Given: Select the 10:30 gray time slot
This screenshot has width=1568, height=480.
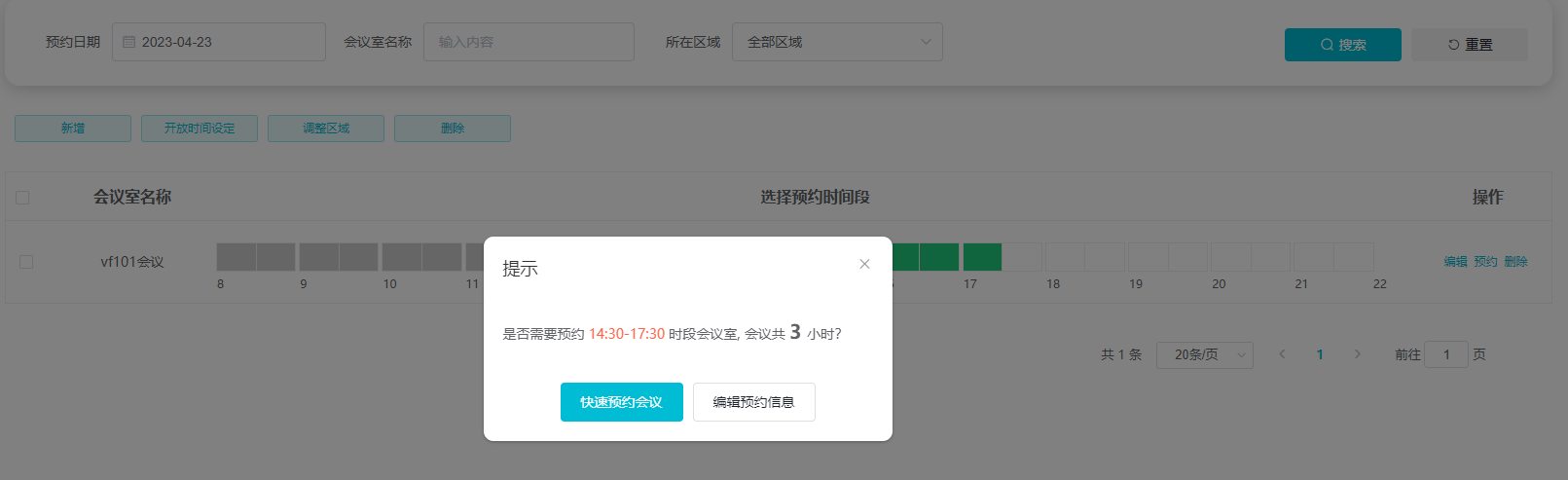Looking at the screenshot, I should click(x=442, y=257).
